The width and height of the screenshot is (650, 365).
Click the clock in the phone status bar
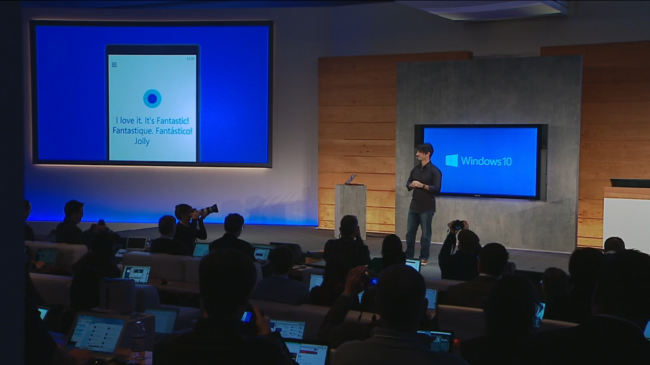point(190,58)
